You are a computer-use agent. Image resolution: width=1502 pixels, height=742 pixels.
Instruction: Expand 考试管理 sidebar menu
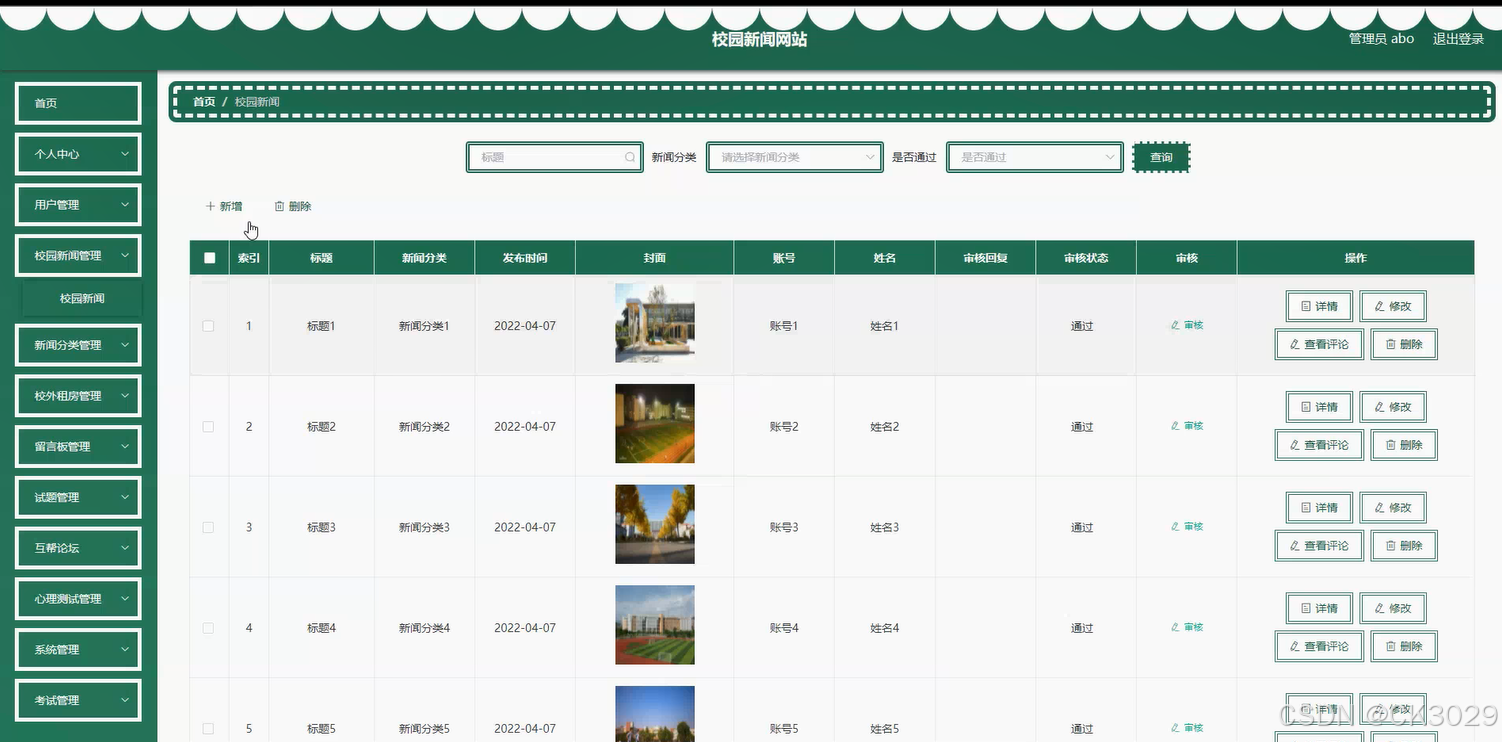pyautogui.click(x=78, y=700)
